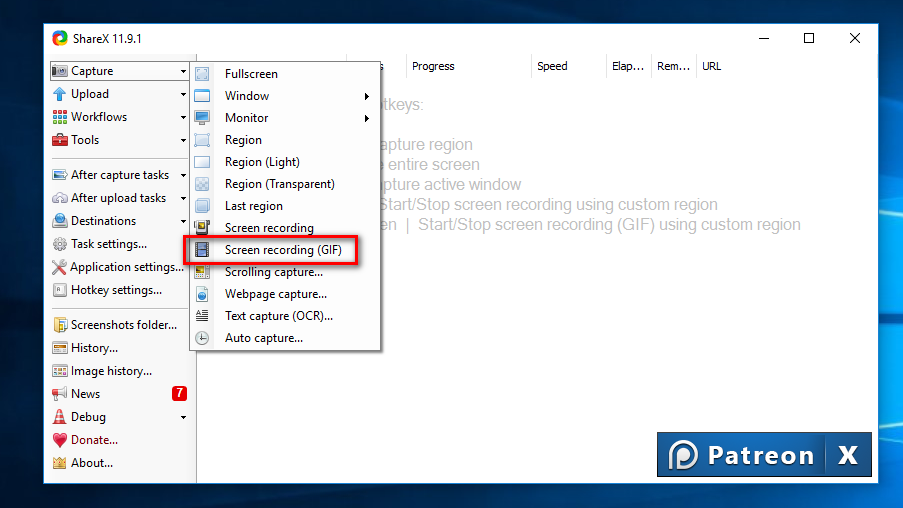This screenshot has width=903, height=508.
Task: Click the Tools toolbox icon
Action: click(x=59, y=140)
